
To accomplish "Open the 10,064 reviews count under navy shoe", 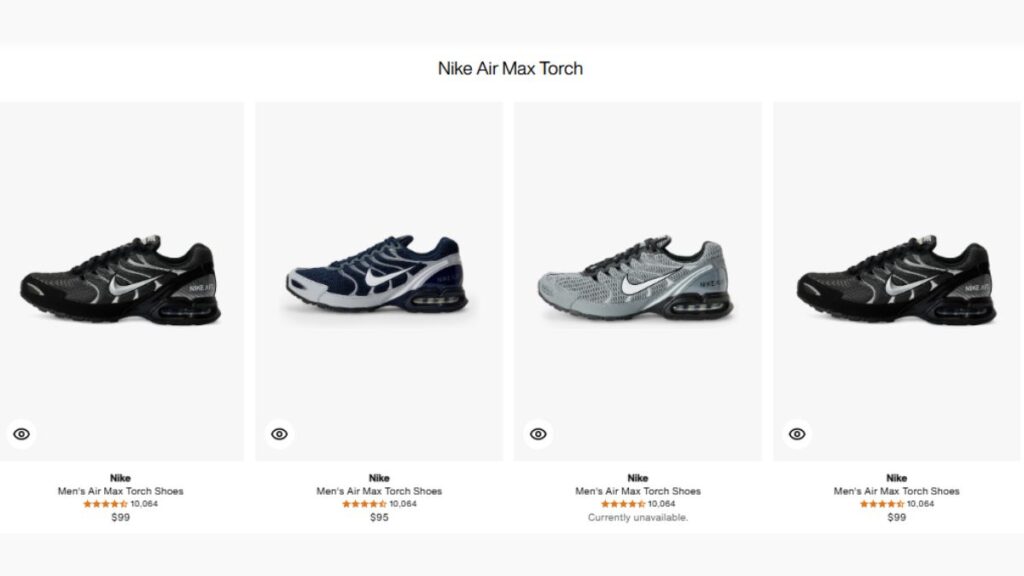I will 403,504.
